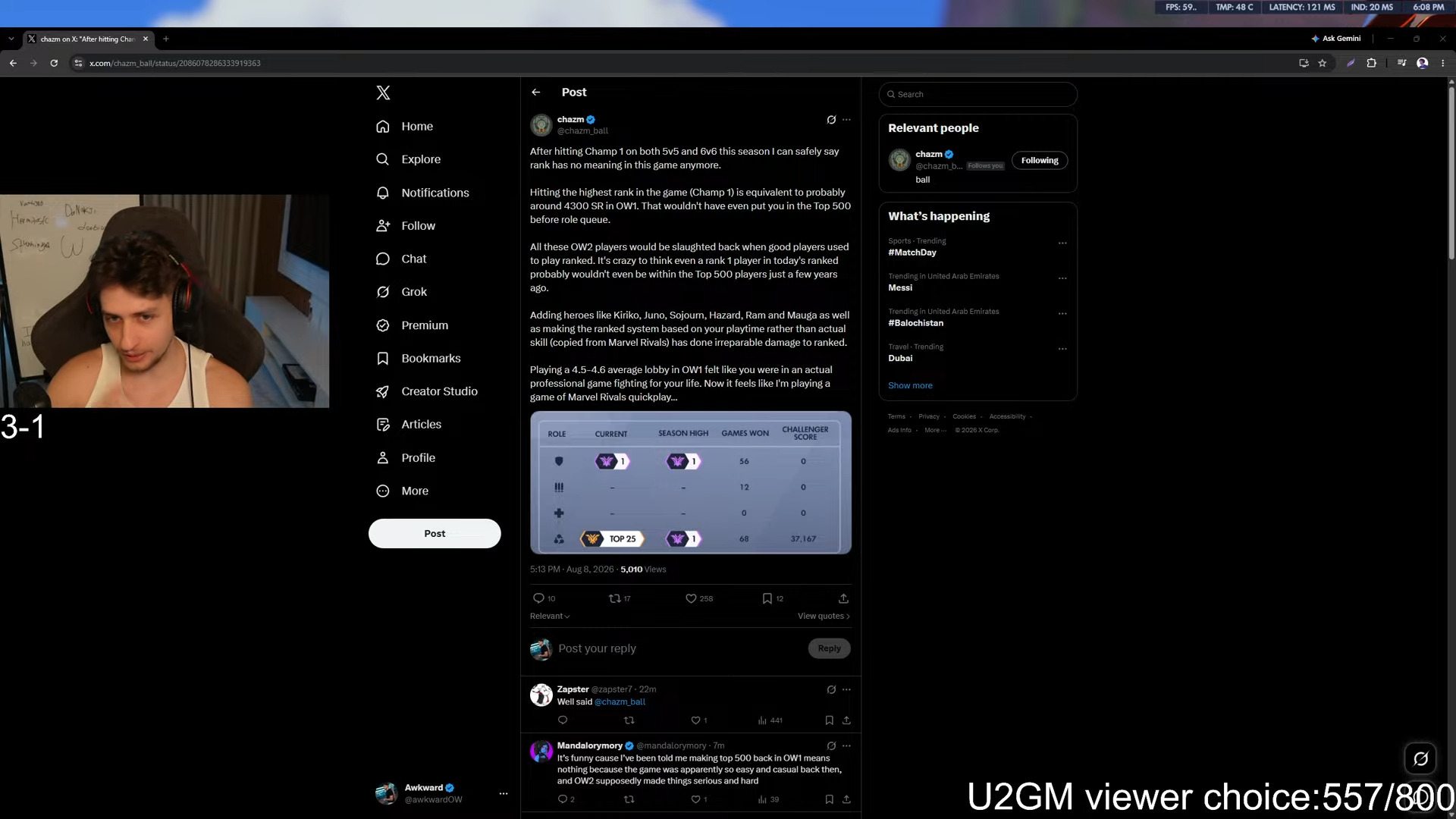Click the Bookmarks icon in the sidebar

pos(383,359)
